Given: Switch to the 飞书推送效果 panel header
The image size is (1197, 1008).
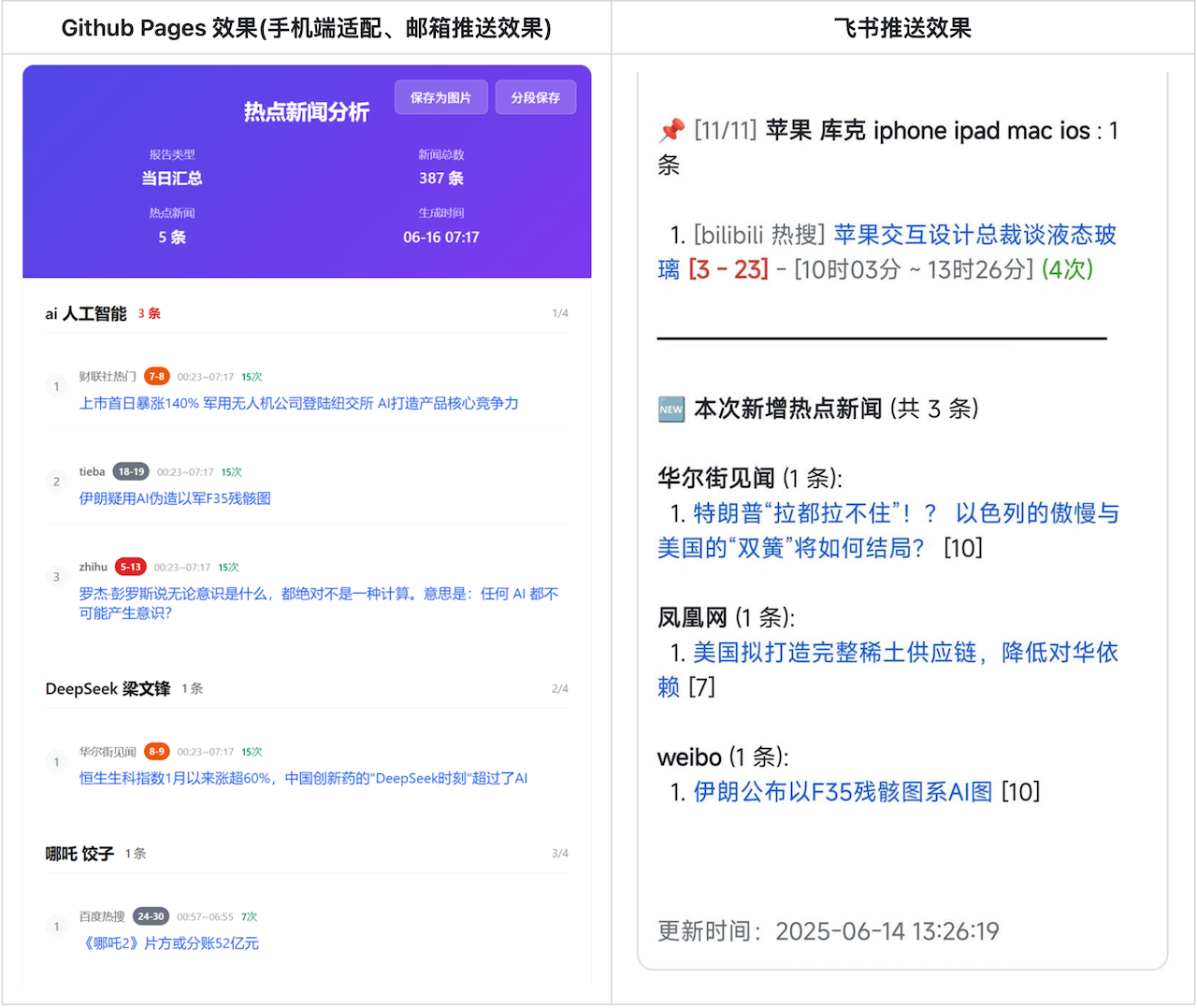Looking at the screenshot, I should coord(903,27).
